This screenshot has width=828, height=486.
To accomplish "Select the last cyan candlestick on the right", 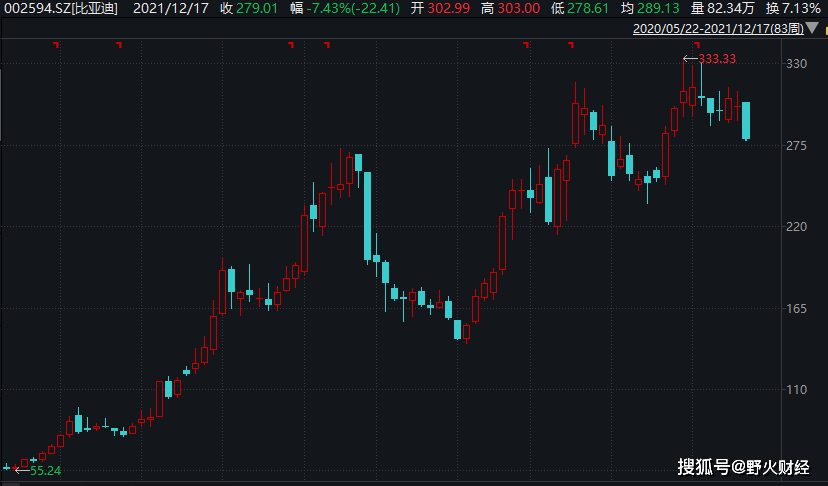I will point(746,120).
